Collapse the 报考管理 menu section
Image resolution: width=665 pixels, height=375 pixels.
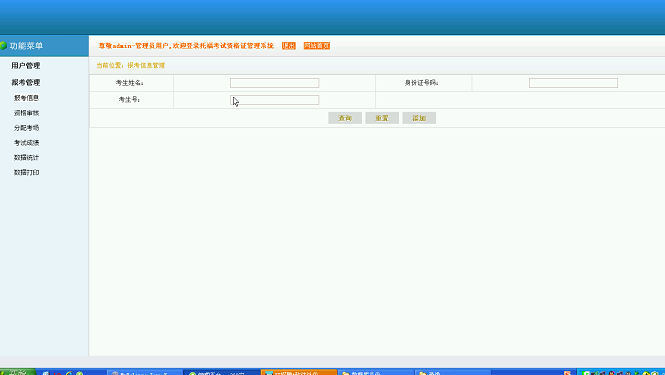coord(25,82)
